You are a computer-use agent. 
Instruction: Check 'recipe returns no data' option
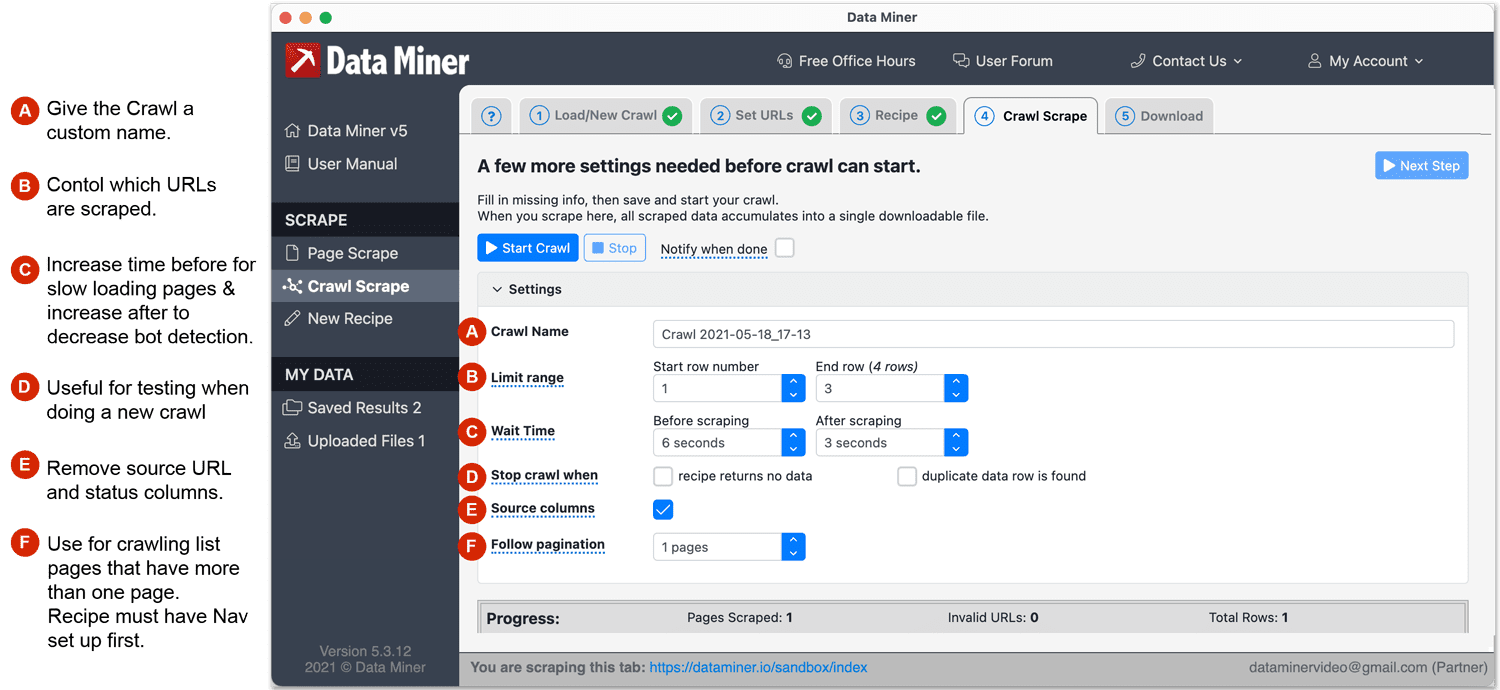[x=663, y=476]
